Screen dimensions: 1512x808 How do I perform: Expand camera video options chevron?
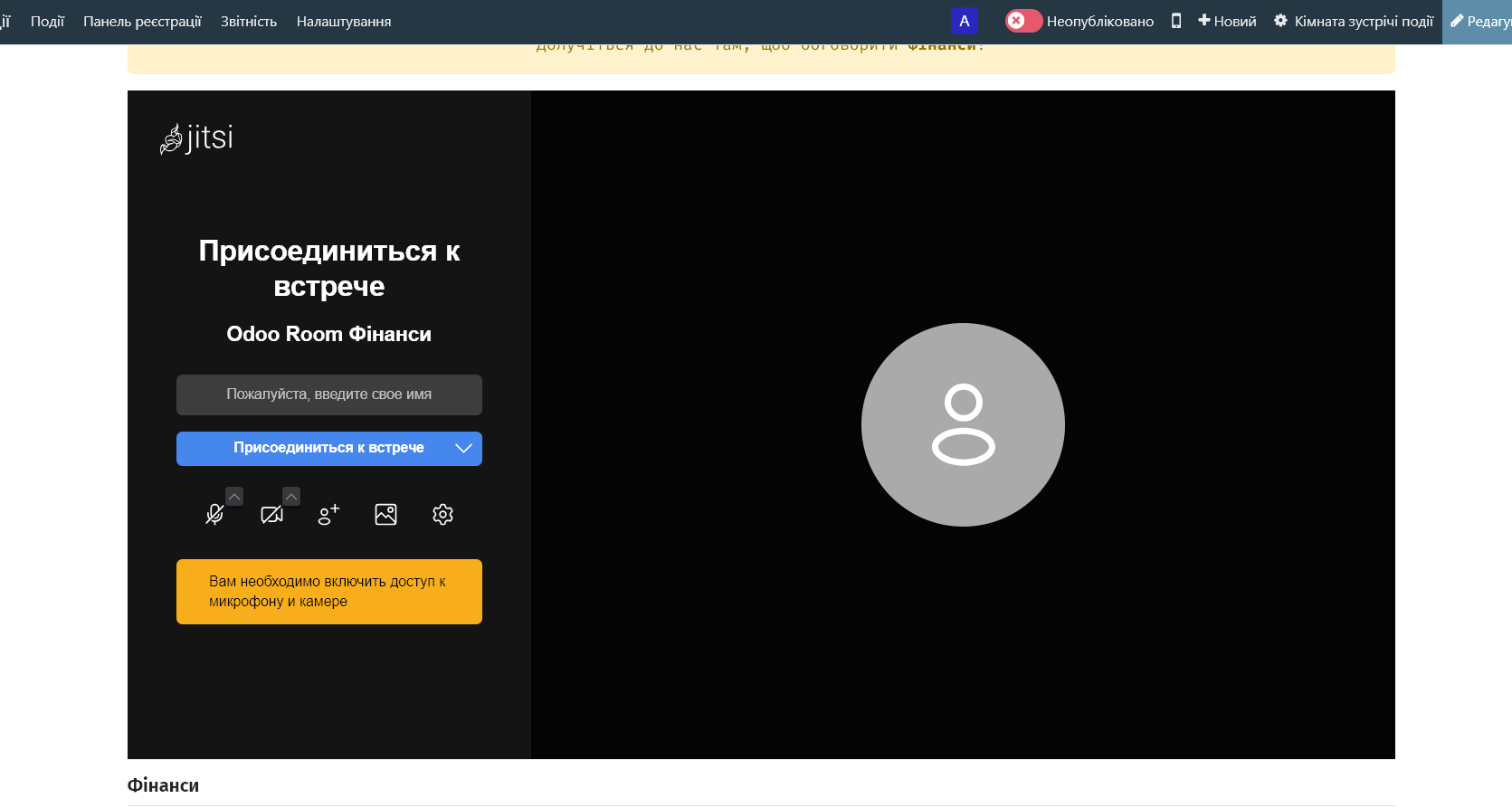[x=291, y=497]
